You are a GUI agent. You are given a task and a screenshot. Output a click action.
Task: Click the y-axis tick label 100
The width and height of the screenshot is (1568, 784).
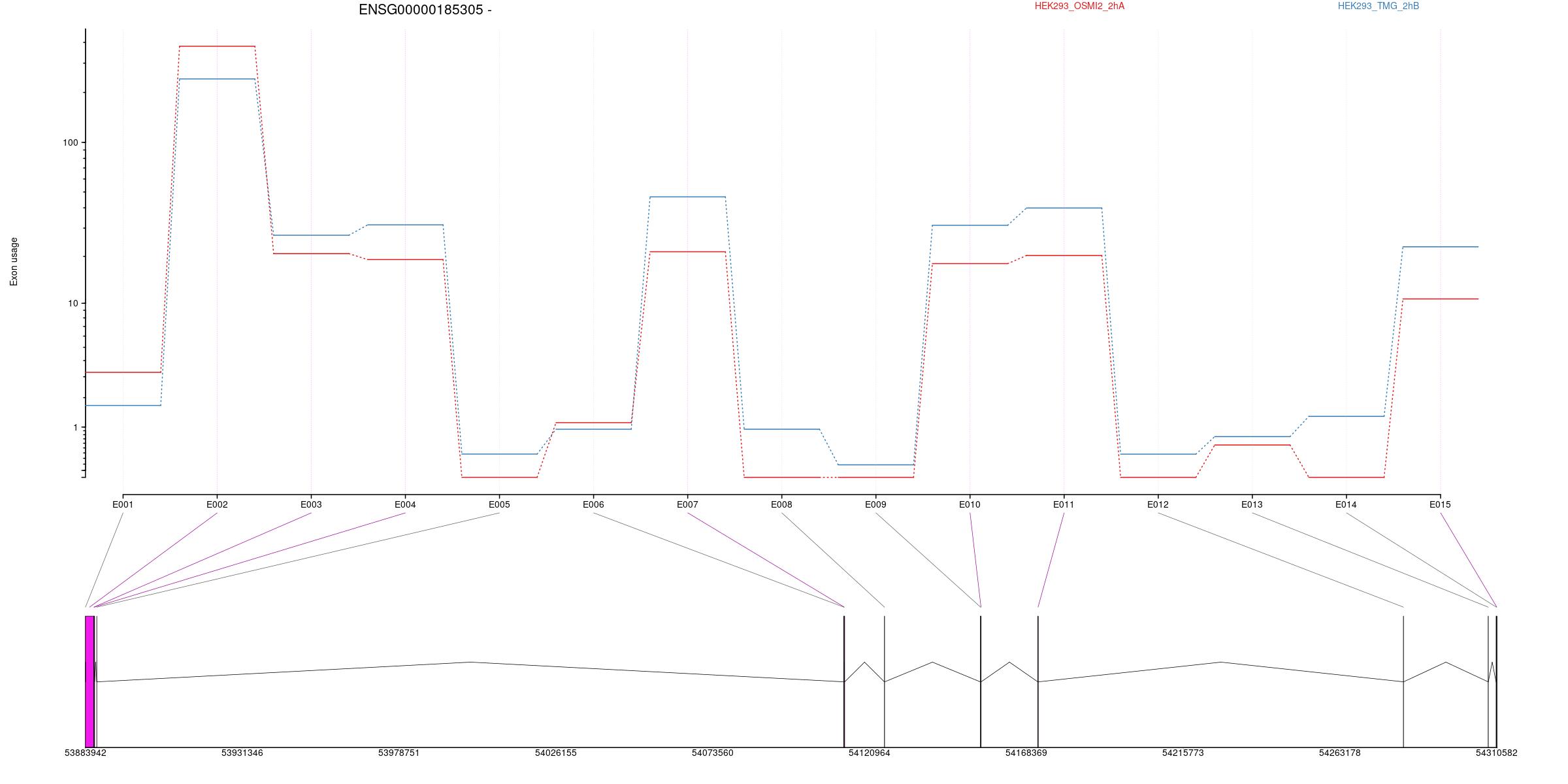tap(70, 142)
